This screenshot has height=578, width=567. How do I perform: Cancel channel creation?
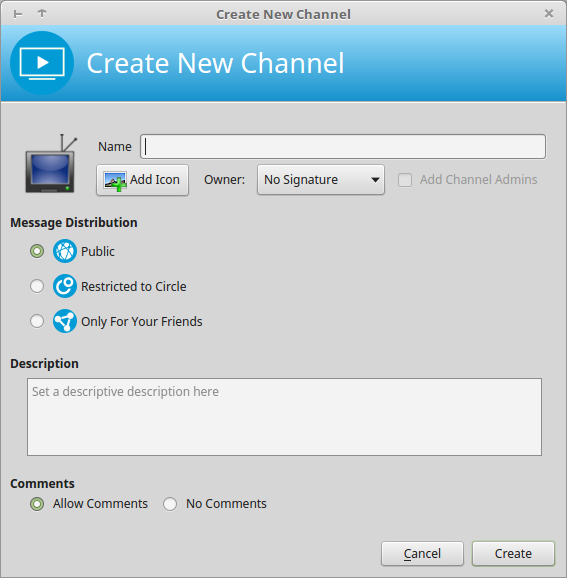click(422, 553)
